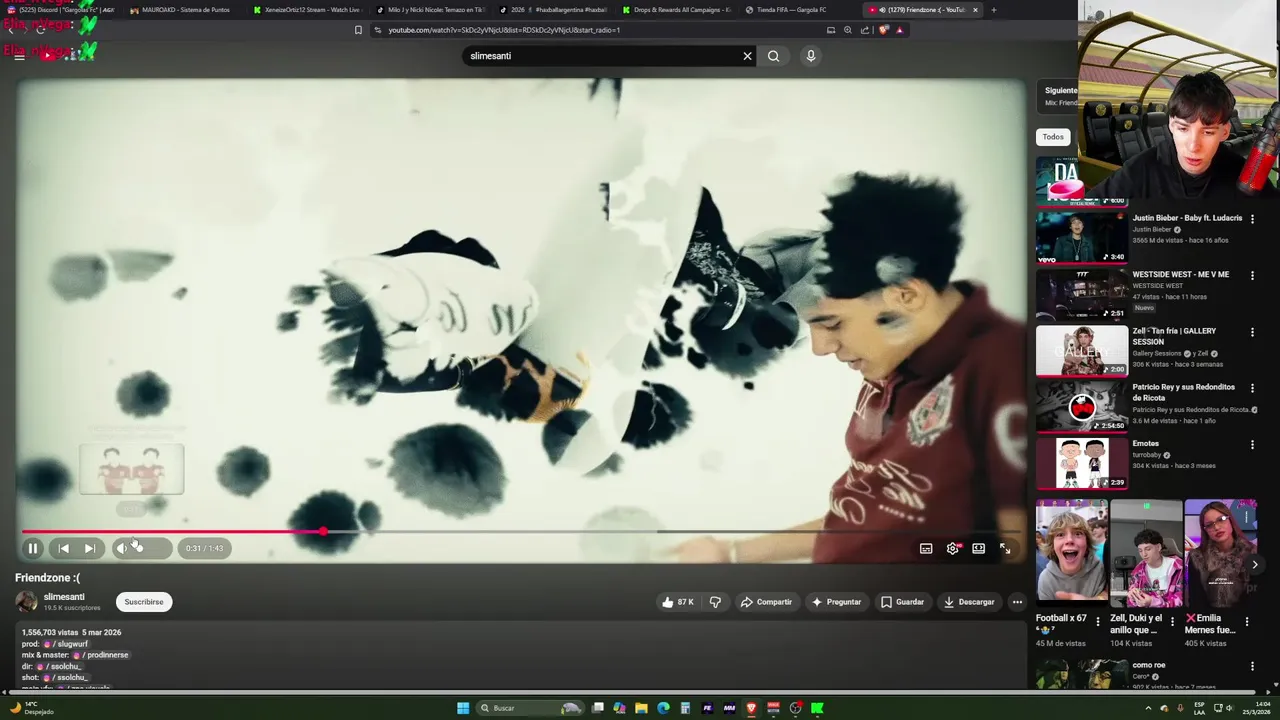This screenshot has height=720, width=1280.
Task: Open Football x 67 short
Action: point(1071,553)
